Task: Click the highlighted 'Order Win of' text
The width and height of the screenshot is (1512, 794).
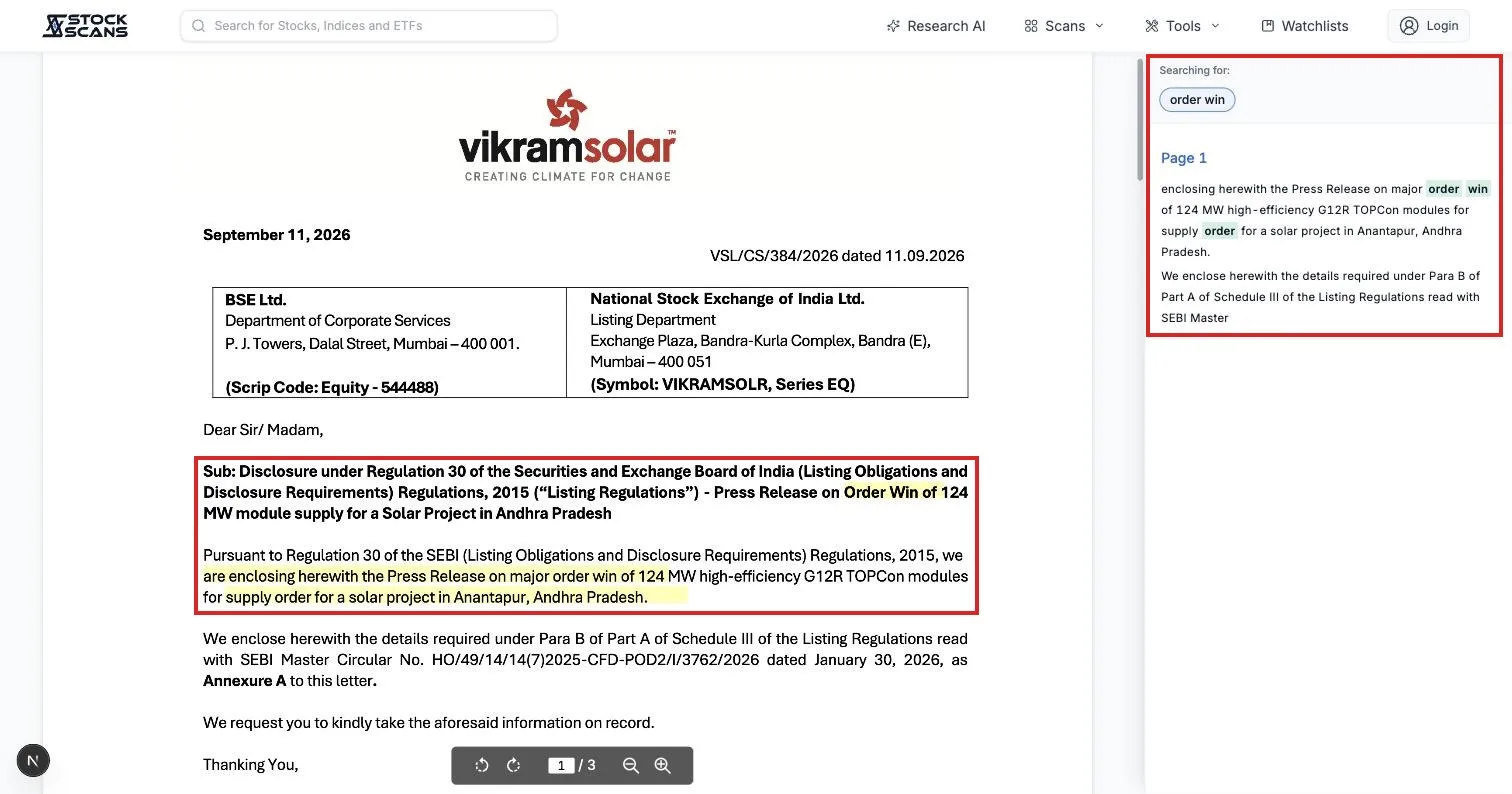Action: [x=890, y=492]
